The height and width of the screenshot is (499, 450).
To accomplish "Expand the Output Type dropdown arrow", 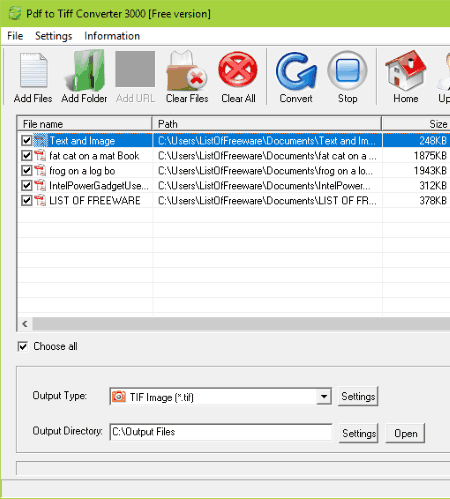I will (324, 396).
